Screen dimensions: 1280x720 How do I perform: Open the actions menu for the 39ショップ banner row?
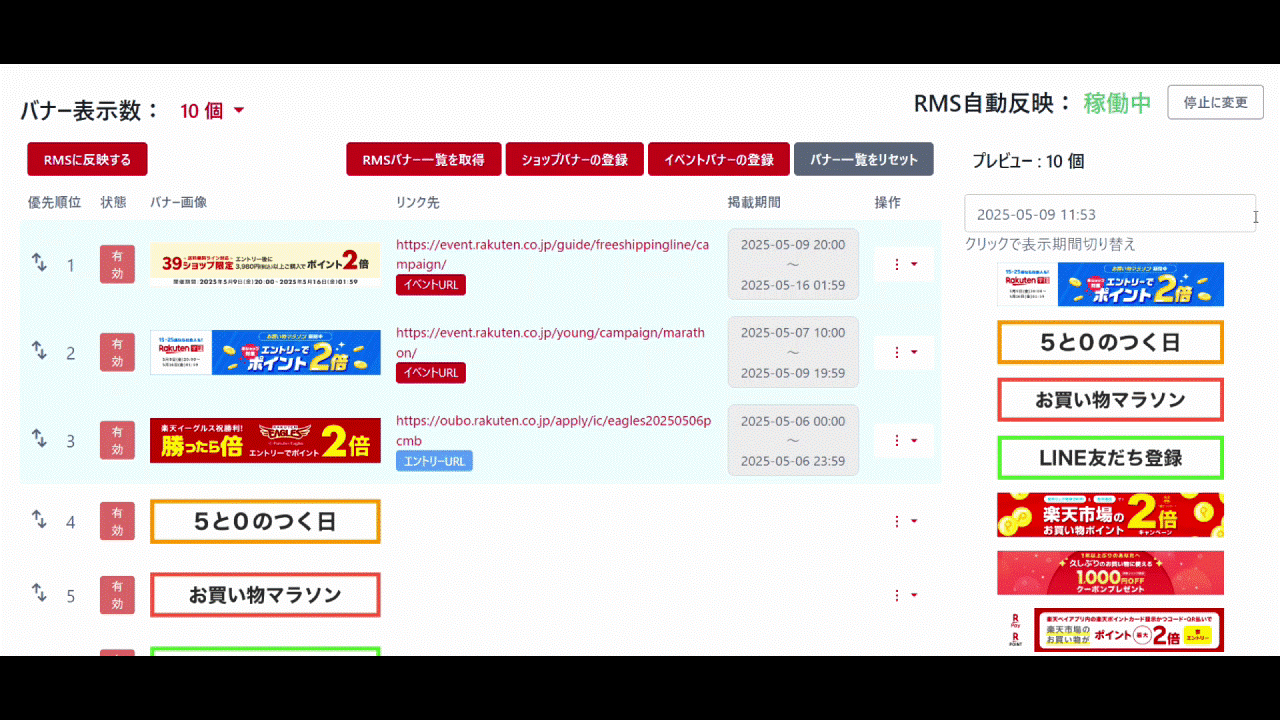(x=904, y=264)
